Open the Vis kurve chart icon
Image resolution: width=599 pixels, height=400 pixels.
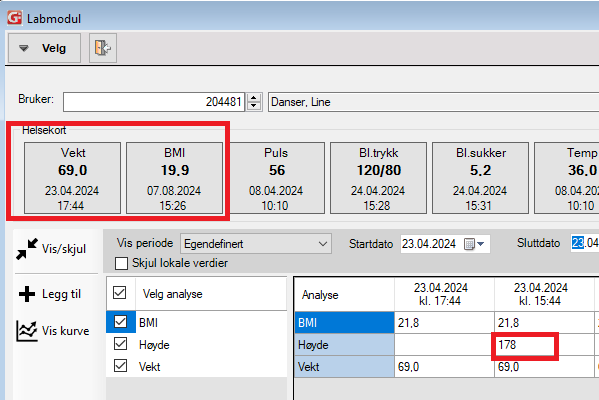point(27,330)
